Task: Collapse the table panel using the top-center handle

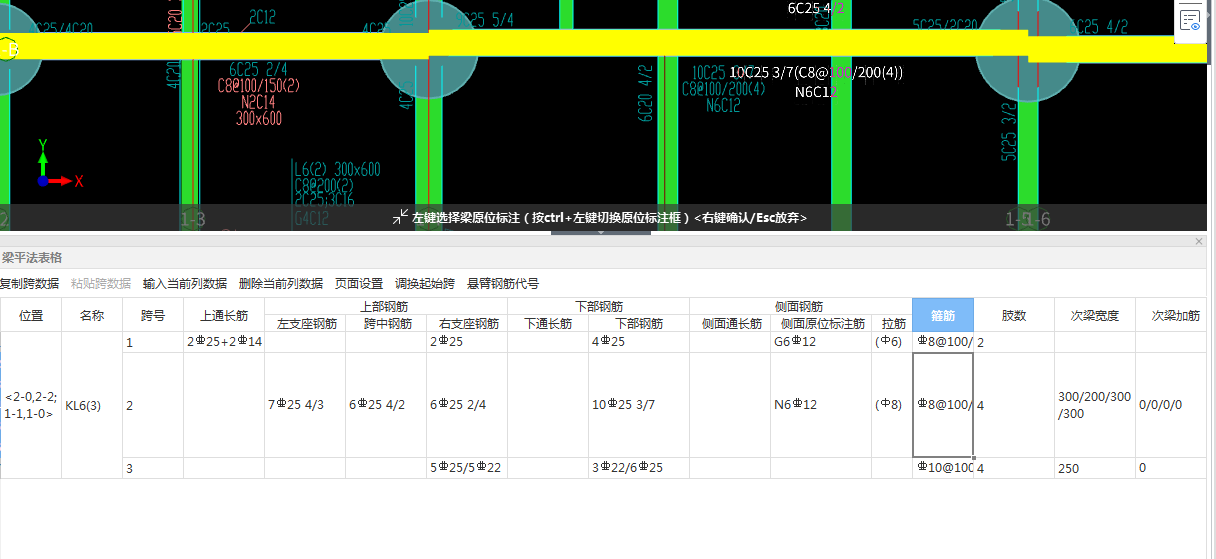Action: tap(600, 233)
